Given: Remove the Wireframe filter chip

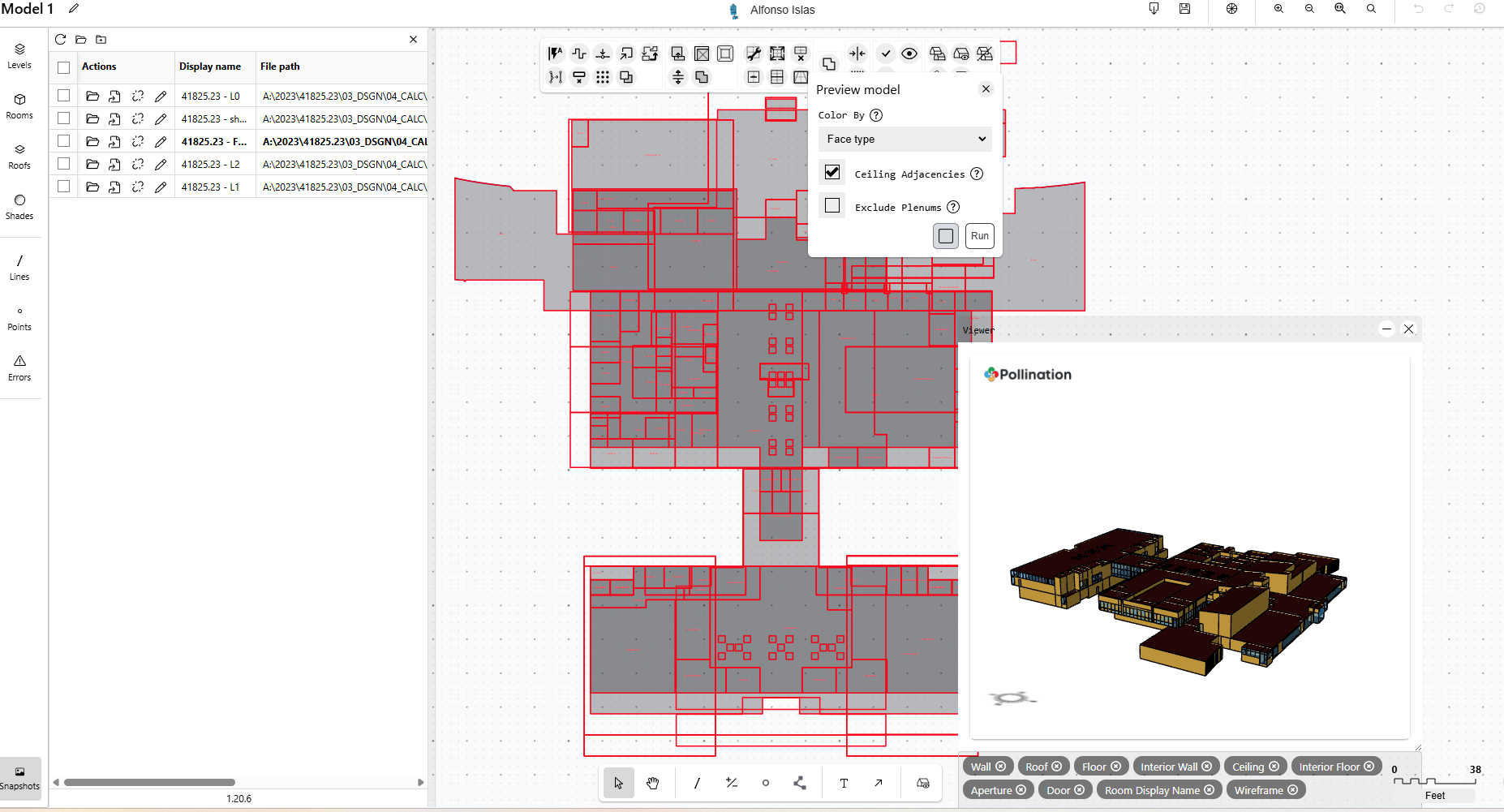Looking at the screenshot, I should pyautogui.click(x=1293, y=790).
